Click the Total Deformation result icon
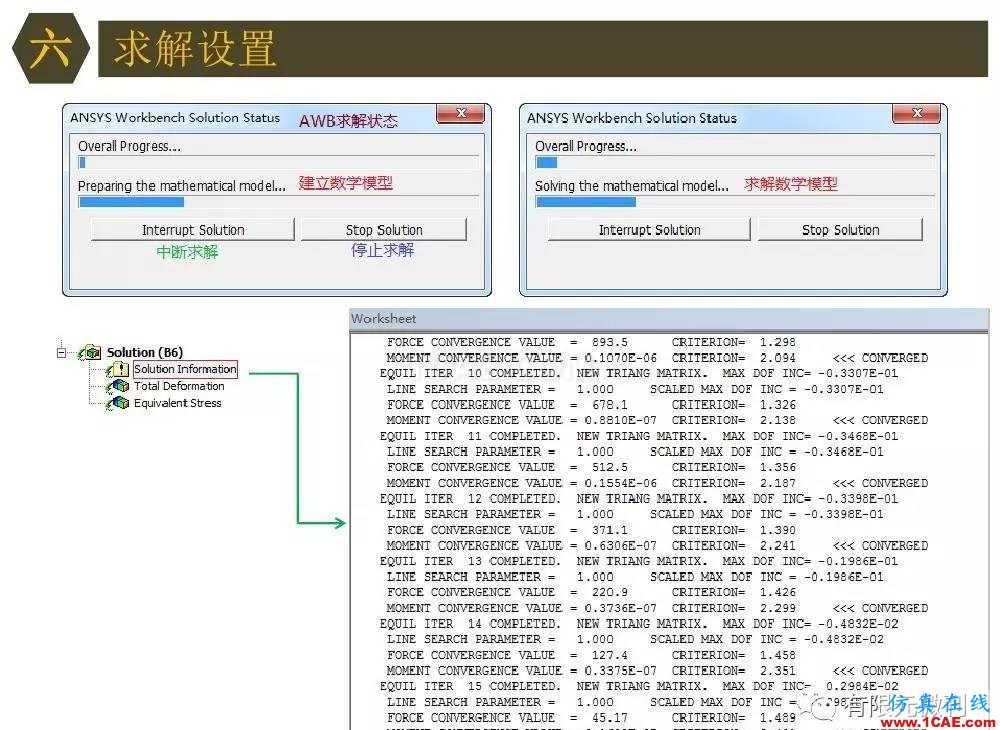 tap(118, 386)
